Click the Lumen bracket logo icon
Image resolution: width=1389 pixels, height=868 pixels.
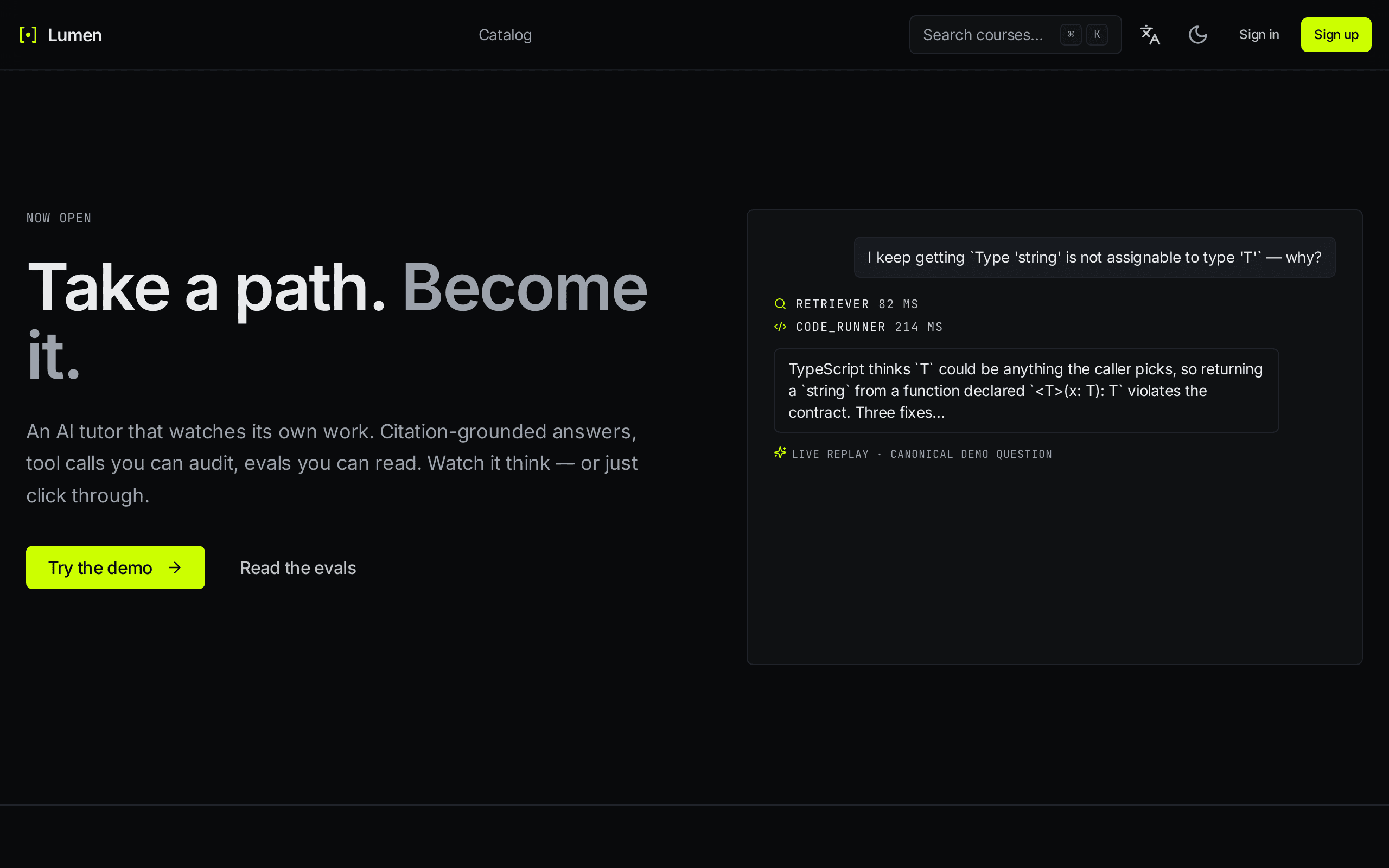click(x=28, y=35)
